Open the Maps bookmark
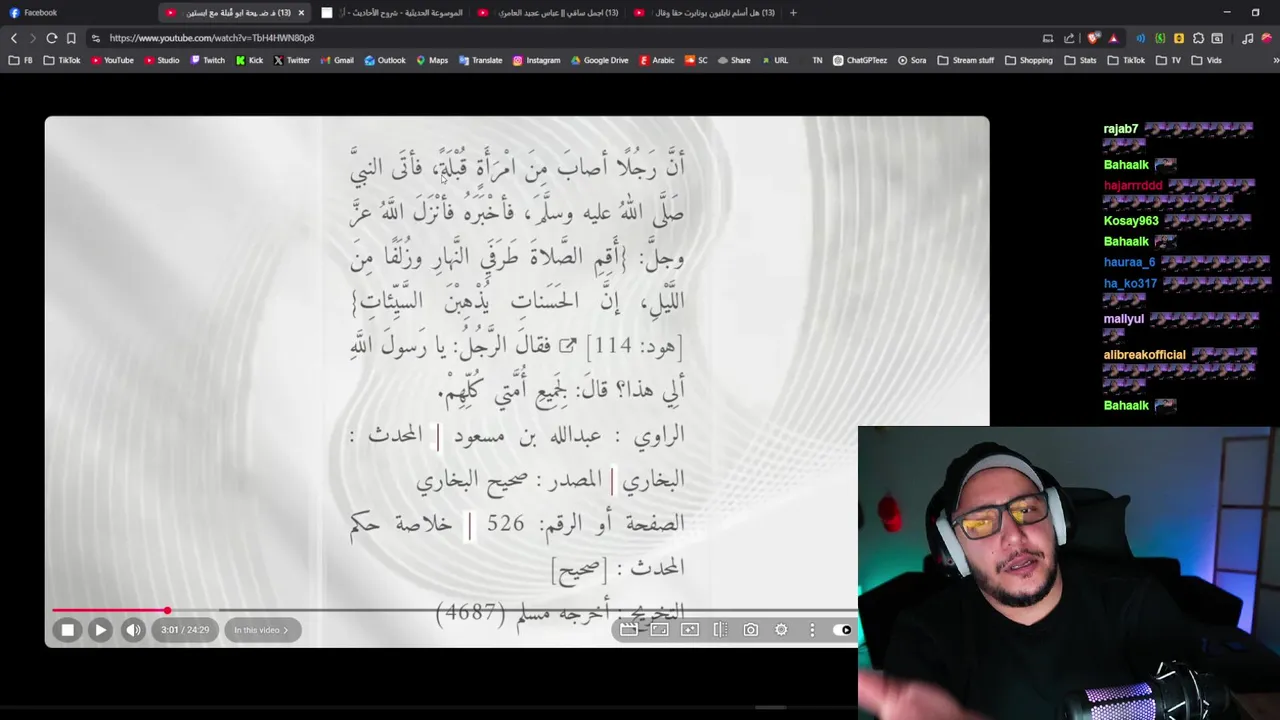The image size is (1280, 720). pos(432,60)
